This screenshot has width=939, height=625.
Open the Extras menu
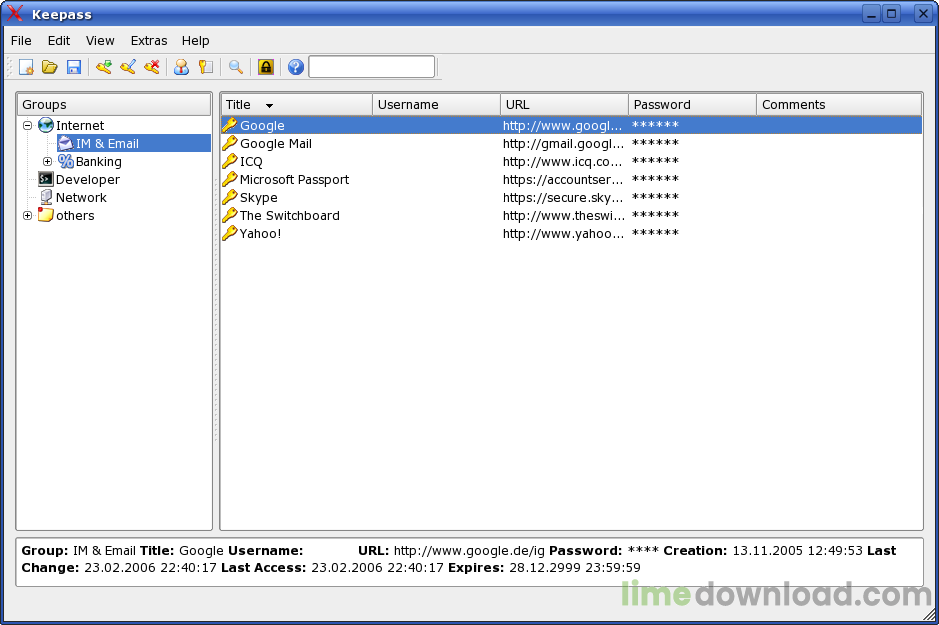click(149, 41)
